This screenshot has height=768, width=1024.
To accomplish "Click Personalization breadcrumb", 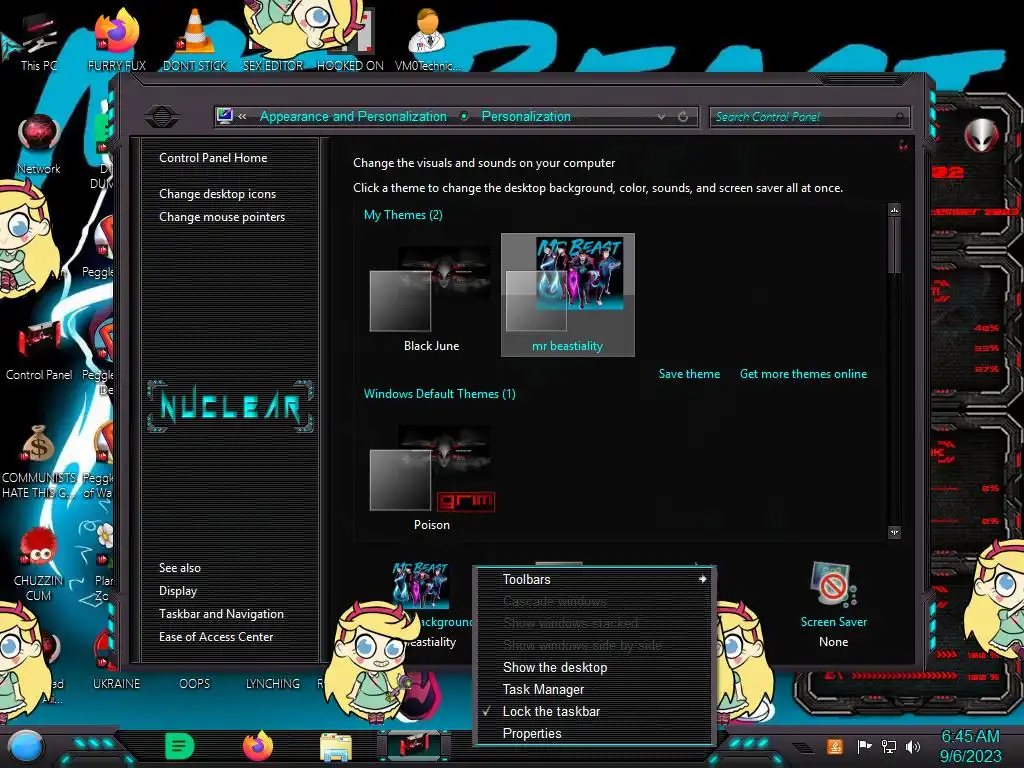I will 526,116.
